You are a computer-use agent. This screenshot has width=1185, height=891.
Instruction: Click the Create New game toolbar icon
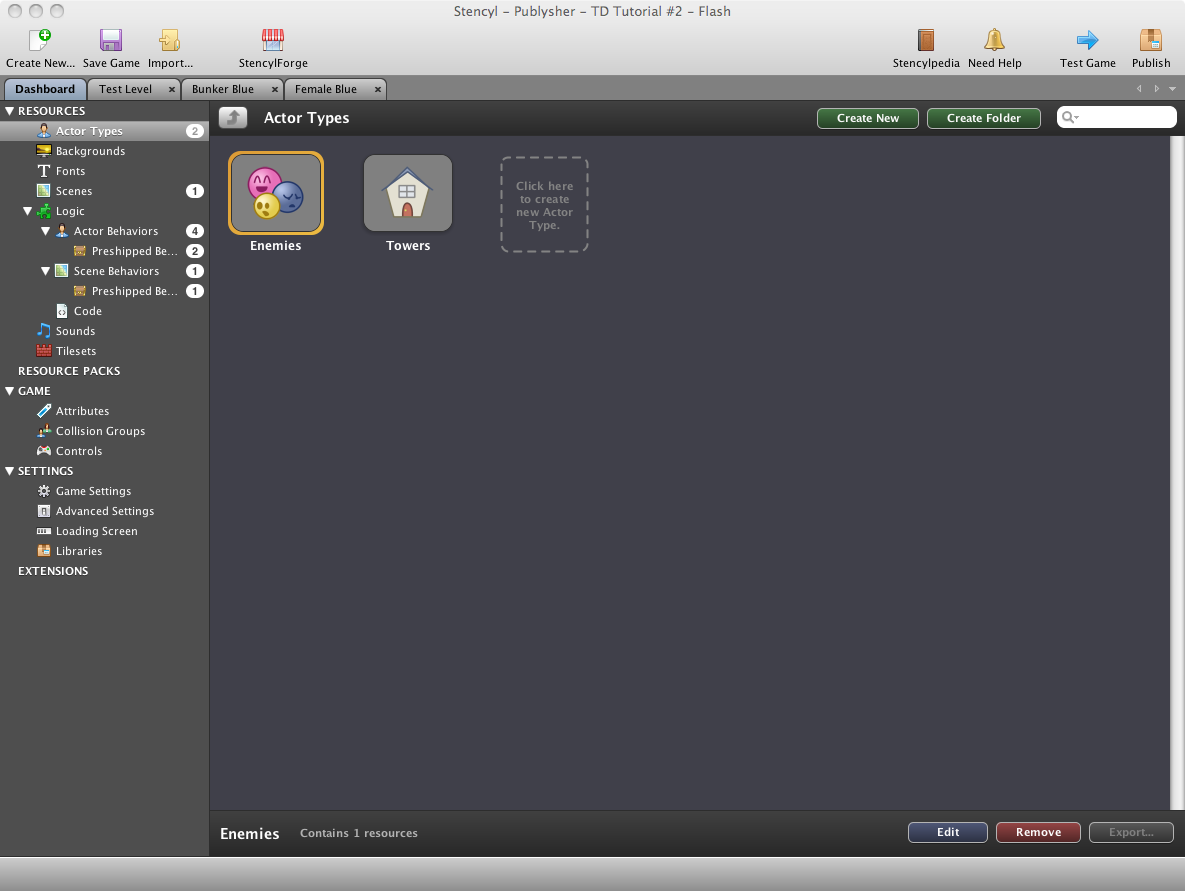(40, 39)
